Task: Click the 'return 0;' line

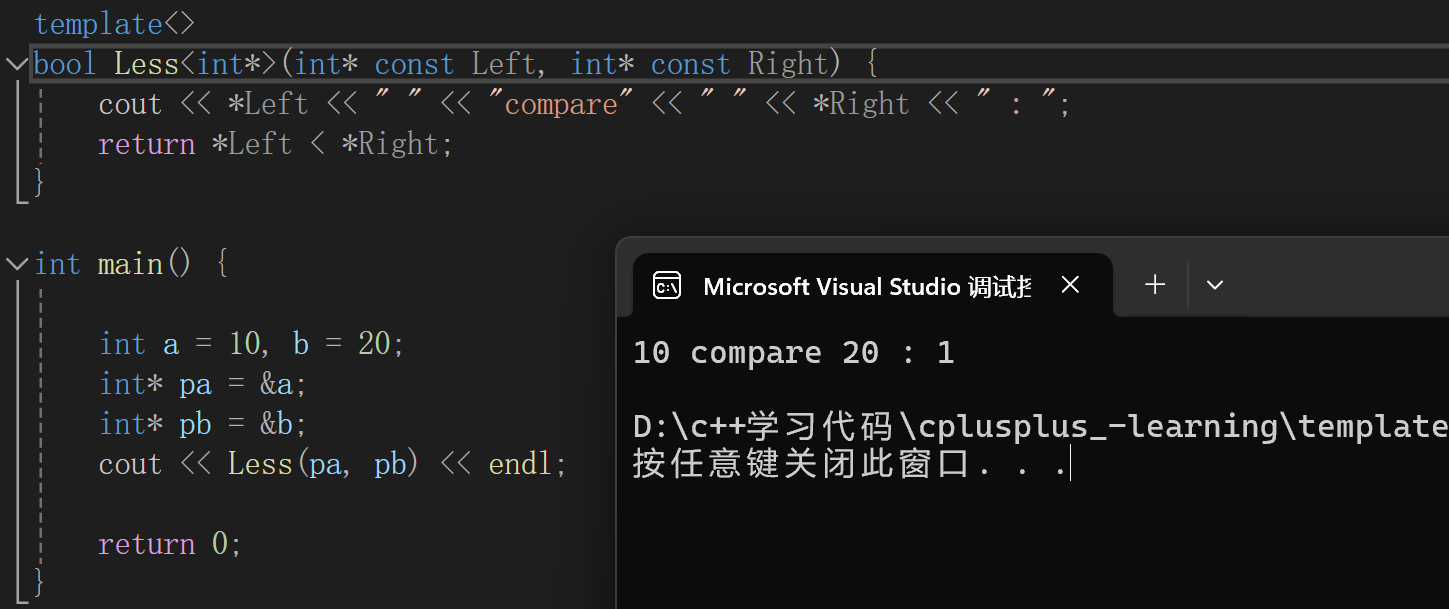Action: pos(170,544)
